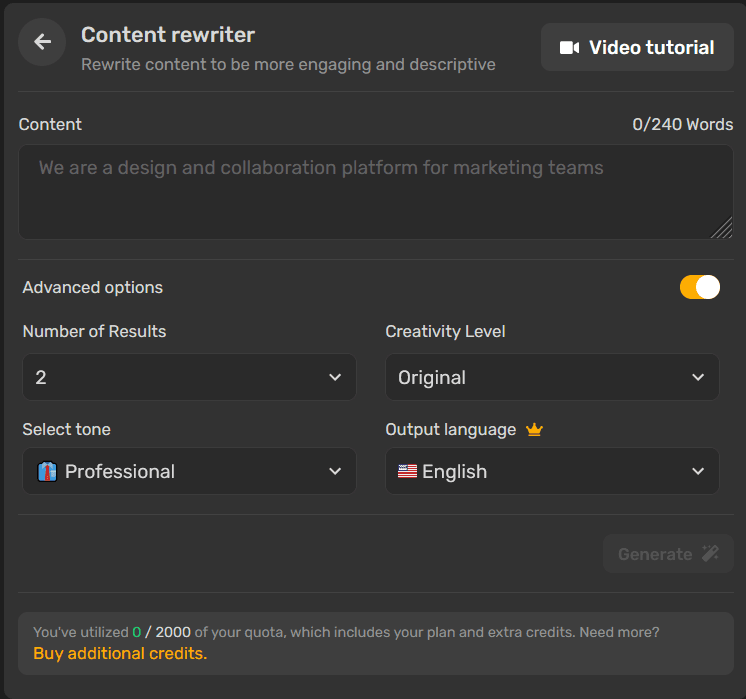
Task: Click the 0/240 Words counter
Action: coord(682,125)
